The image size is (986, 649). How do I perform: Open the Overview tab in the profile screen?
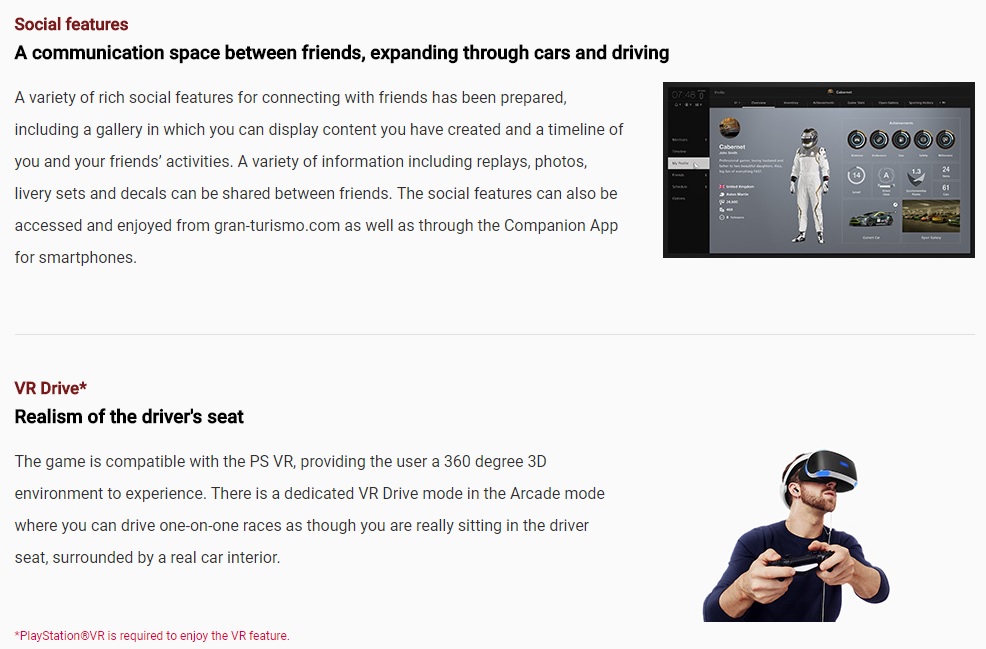point(757,102)
